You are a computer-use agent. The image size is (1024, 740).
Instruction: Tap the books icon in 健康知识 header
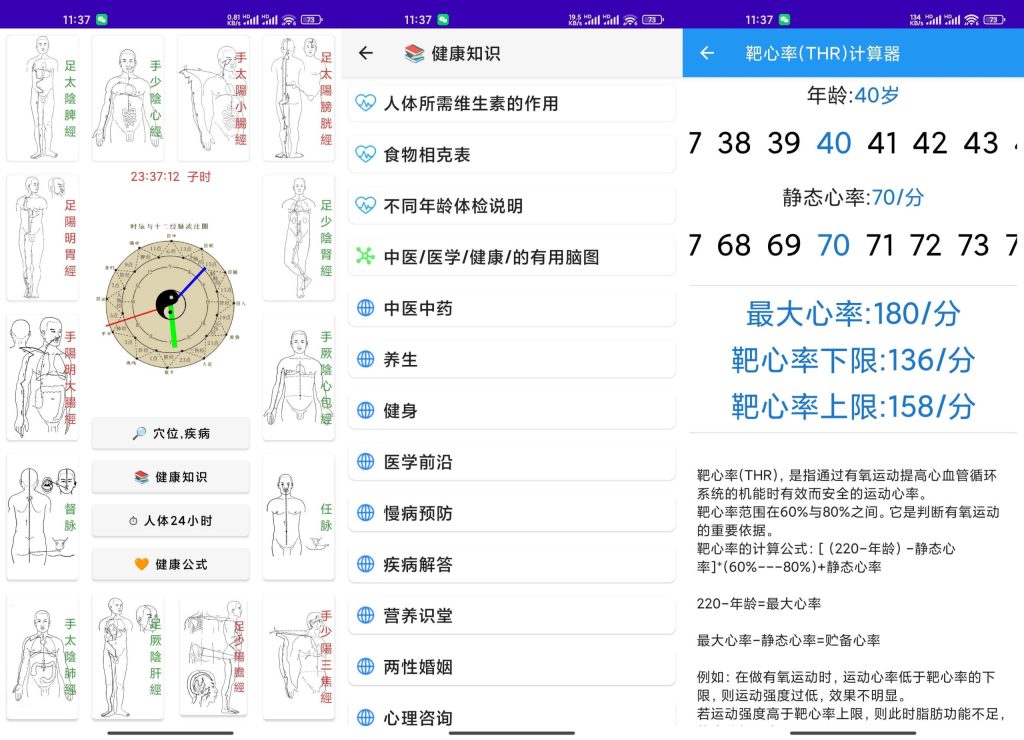coord(414,54)
